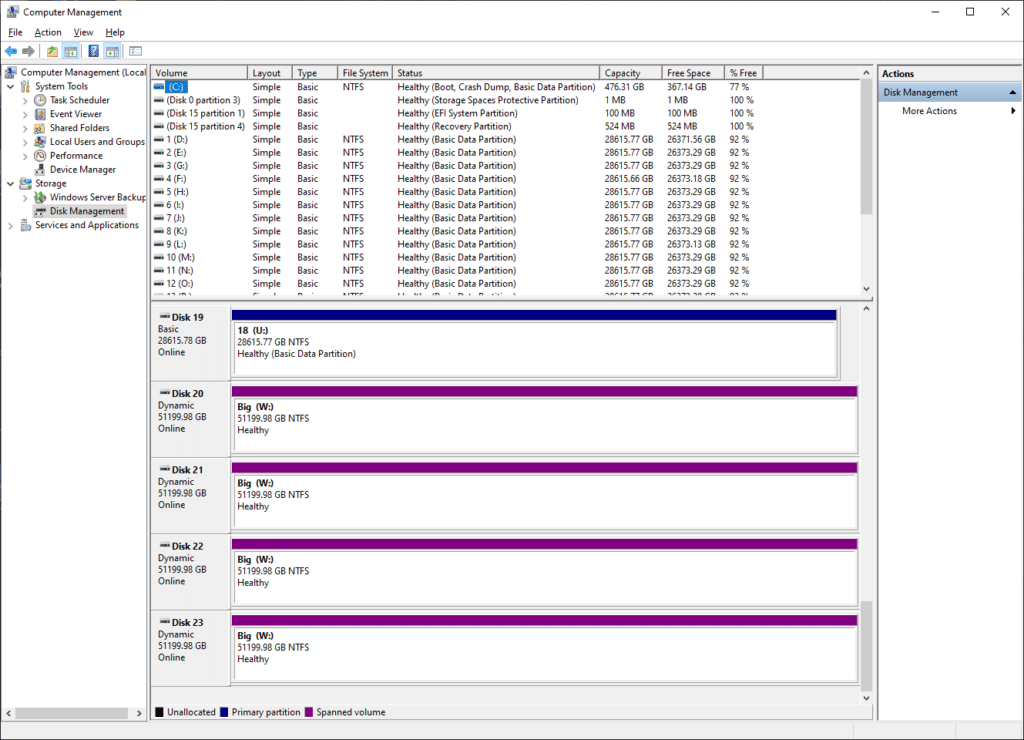Collapse the Storage tree node
Image resolution: width=1024 pixels, height=740 pixels.
[10, 184]
